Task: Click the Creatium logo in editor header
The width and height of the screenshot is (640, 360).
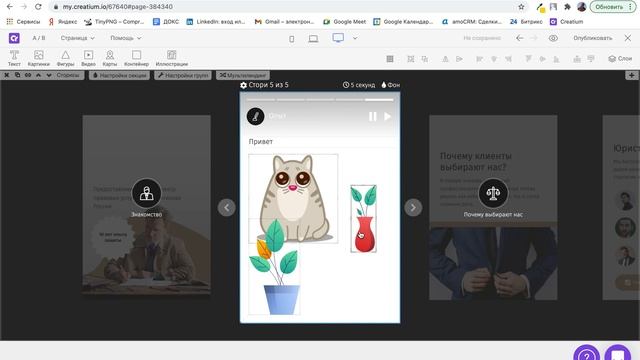Action: (x=14, y=38)
